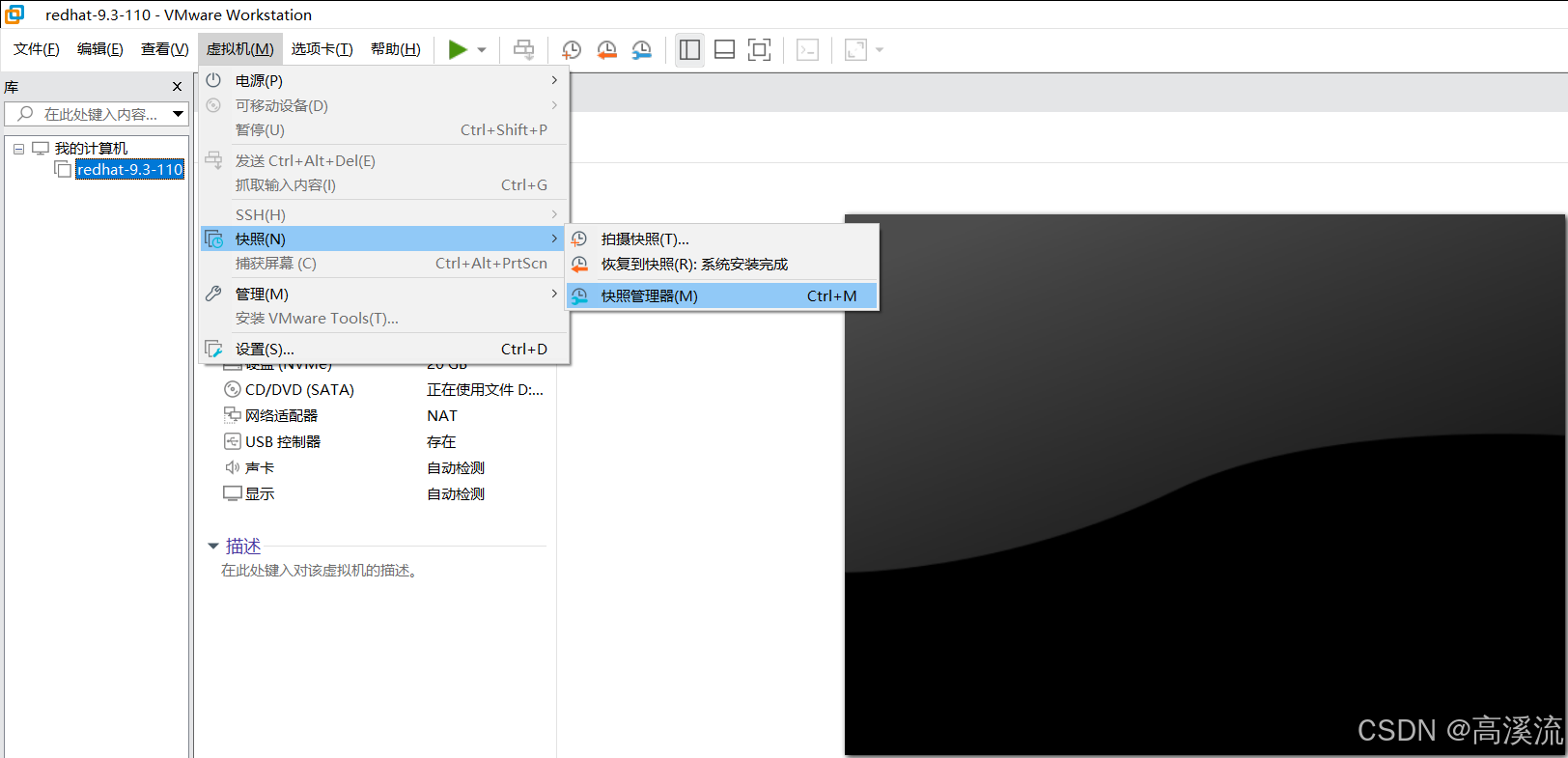Image resolution: width=1568 pixels, height=758 pixels.
Task: Click the 快照(N) menu entry
Action: click(384, 239)
